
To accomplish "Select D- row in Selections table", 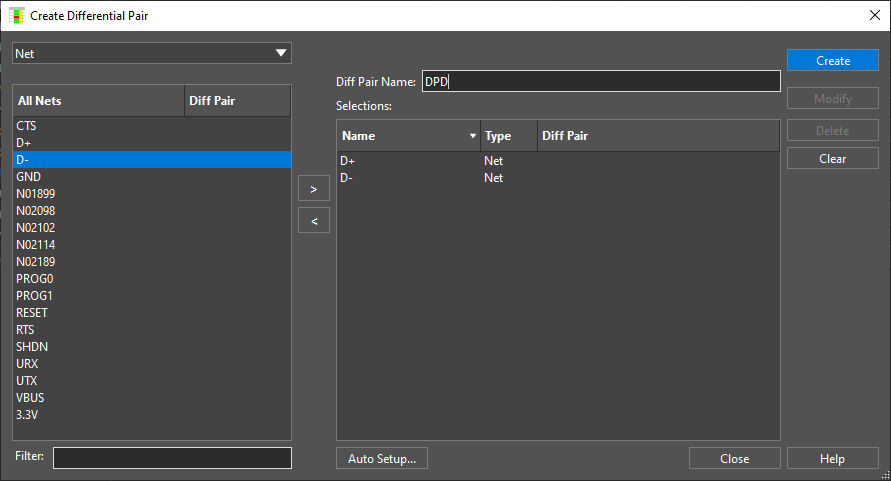I will pyautogui.click(x=558, y=178).
